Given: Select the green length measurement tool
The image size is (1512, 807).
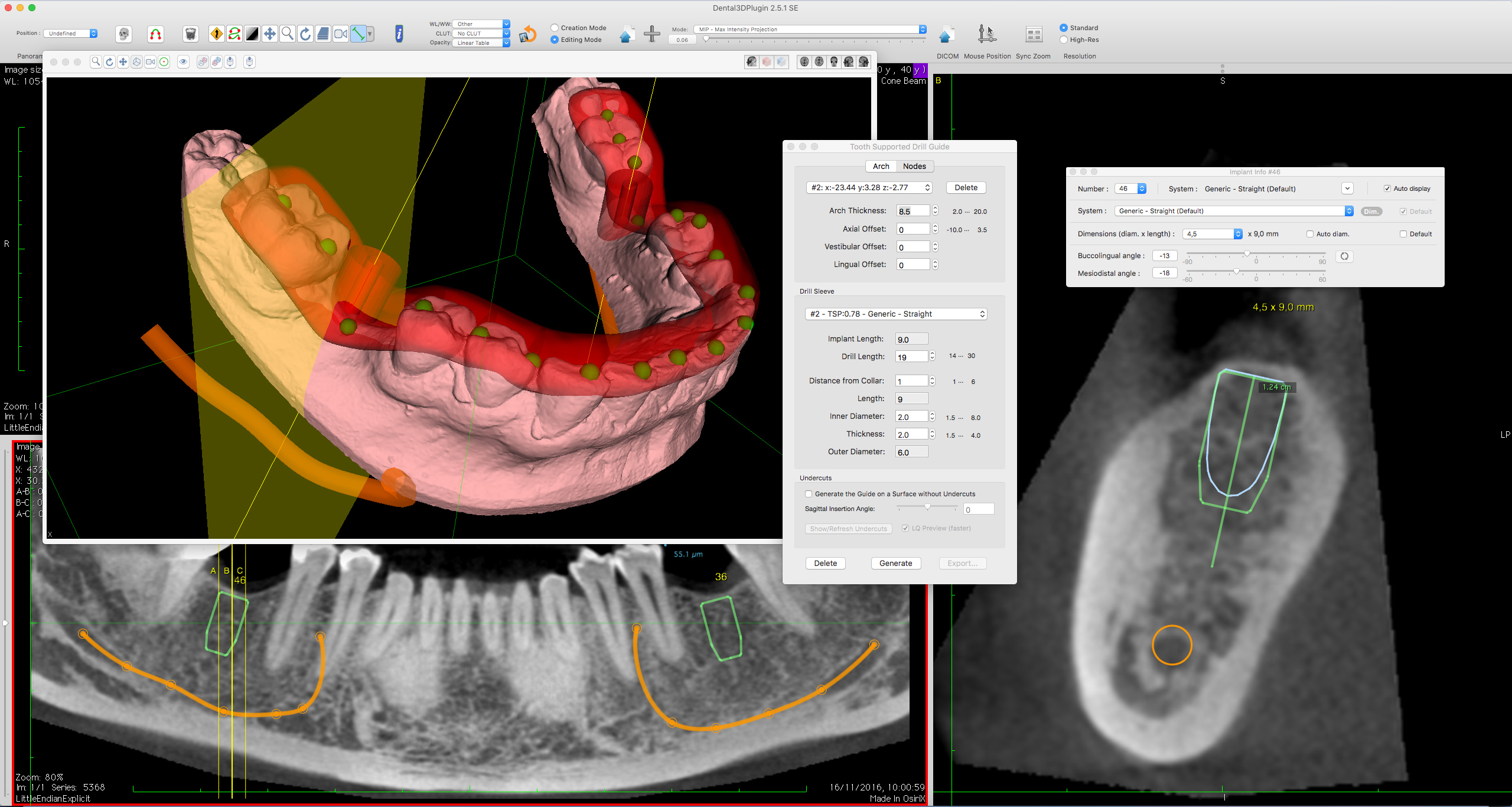Looking at the screenshot, I should (358, 34).
